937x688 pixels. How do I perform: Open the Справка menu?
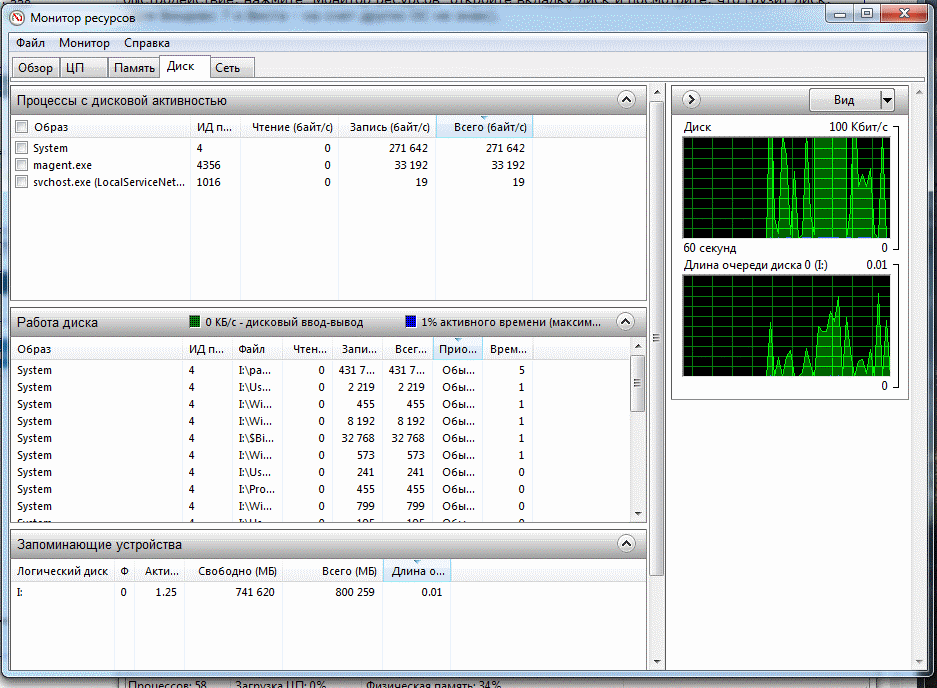147,43
